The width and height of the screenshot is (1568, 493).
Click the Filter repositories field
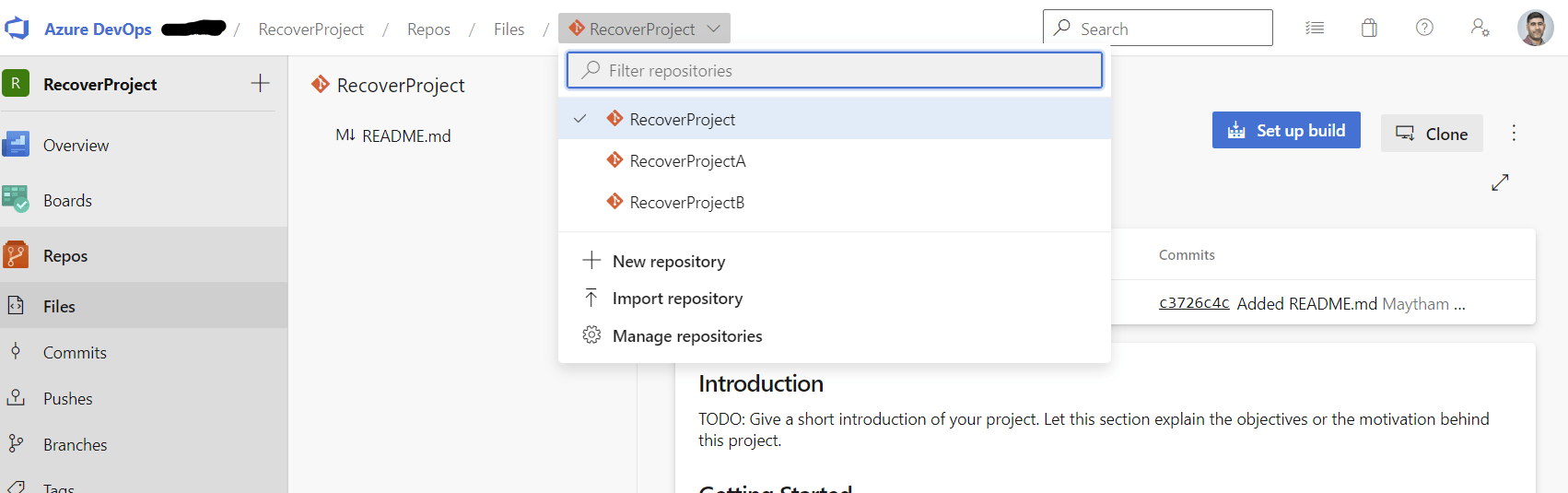click(835, 70)
